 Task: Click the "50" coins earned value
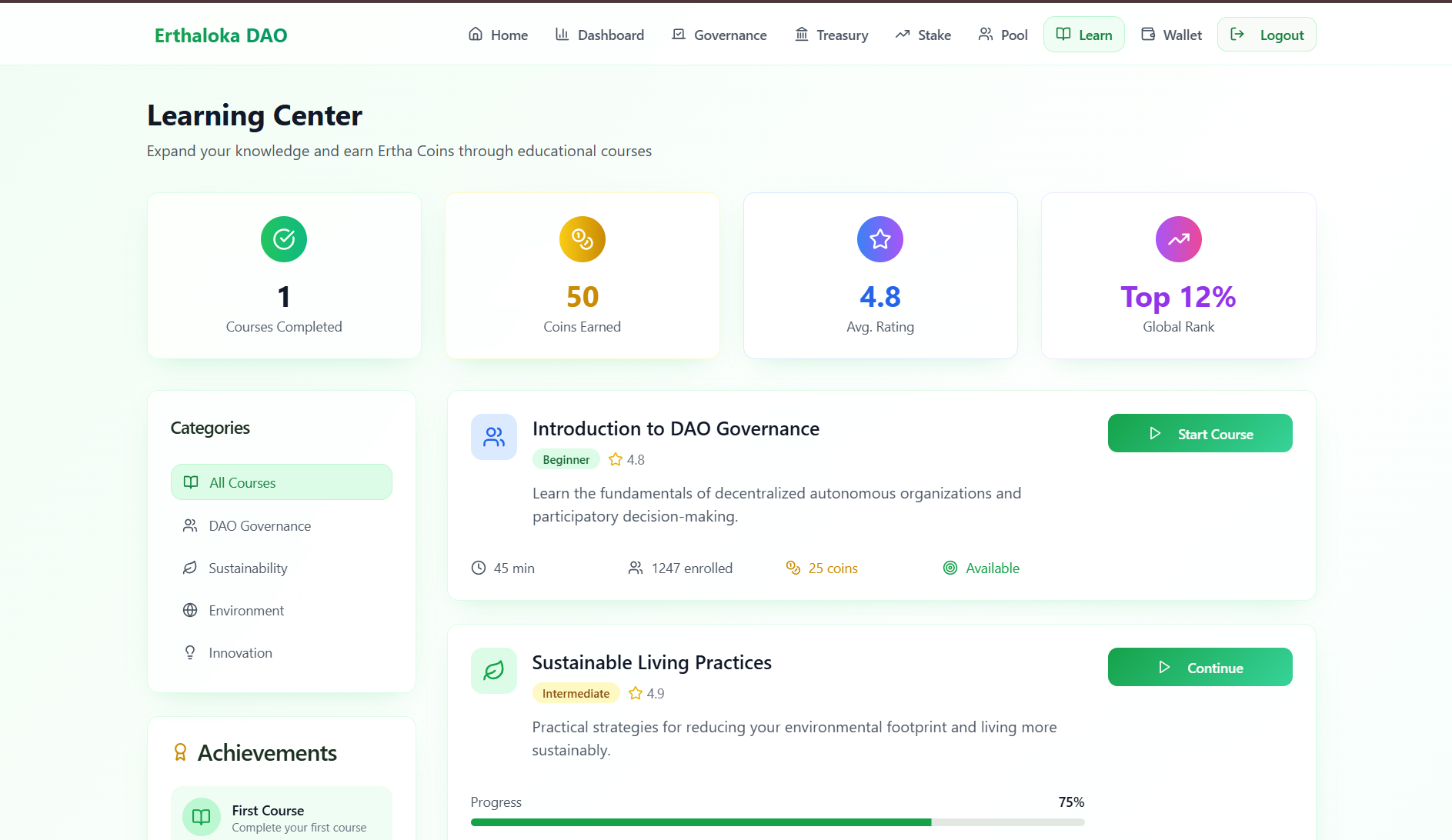[582, 297]
